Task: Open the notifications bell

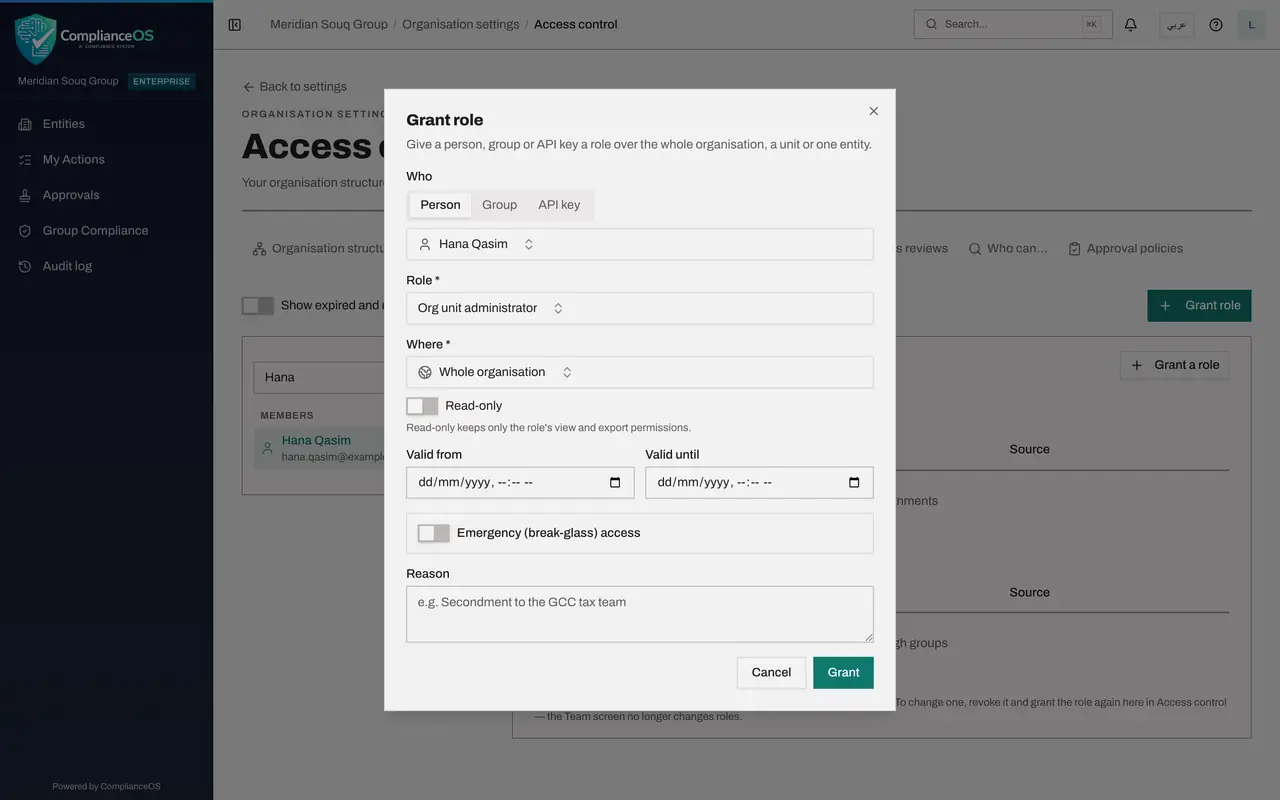Action: tap(1131, 24)
